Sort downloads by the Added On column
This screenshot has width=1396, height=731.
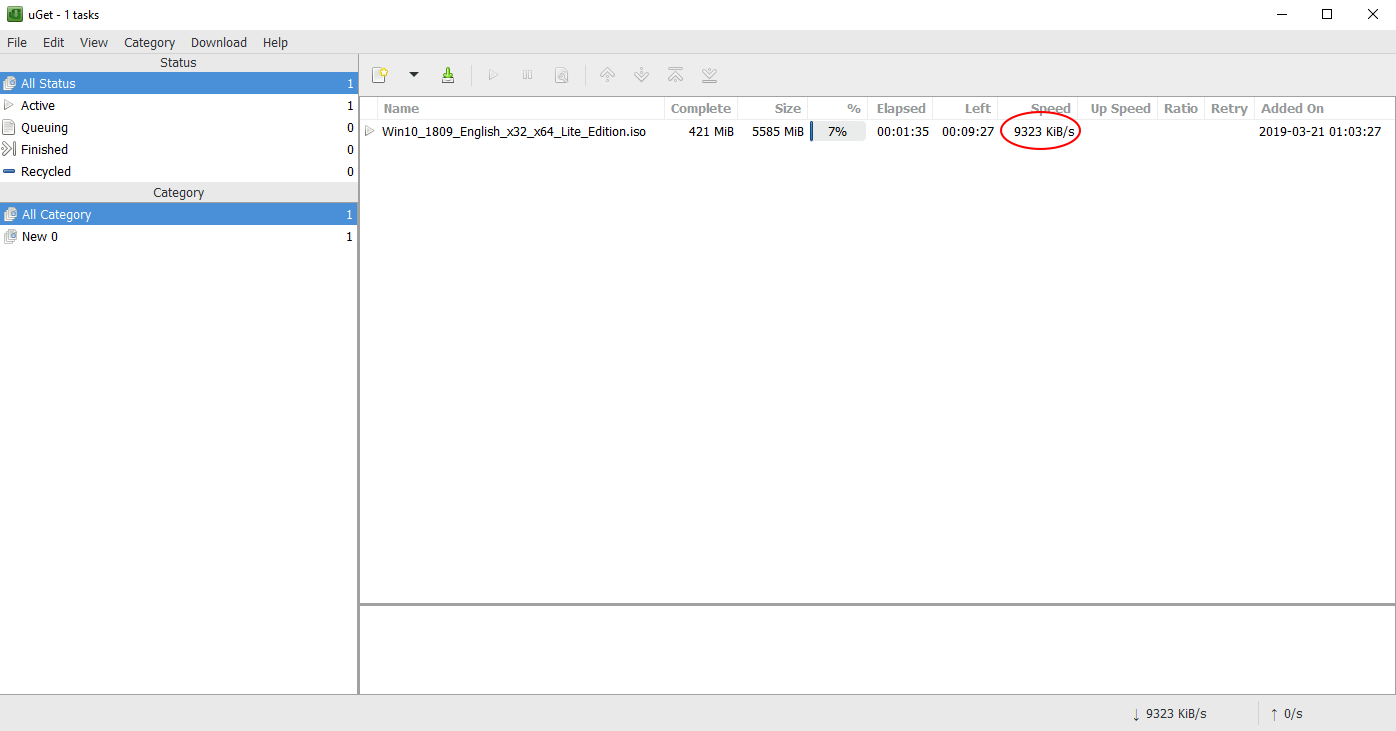1292,109
